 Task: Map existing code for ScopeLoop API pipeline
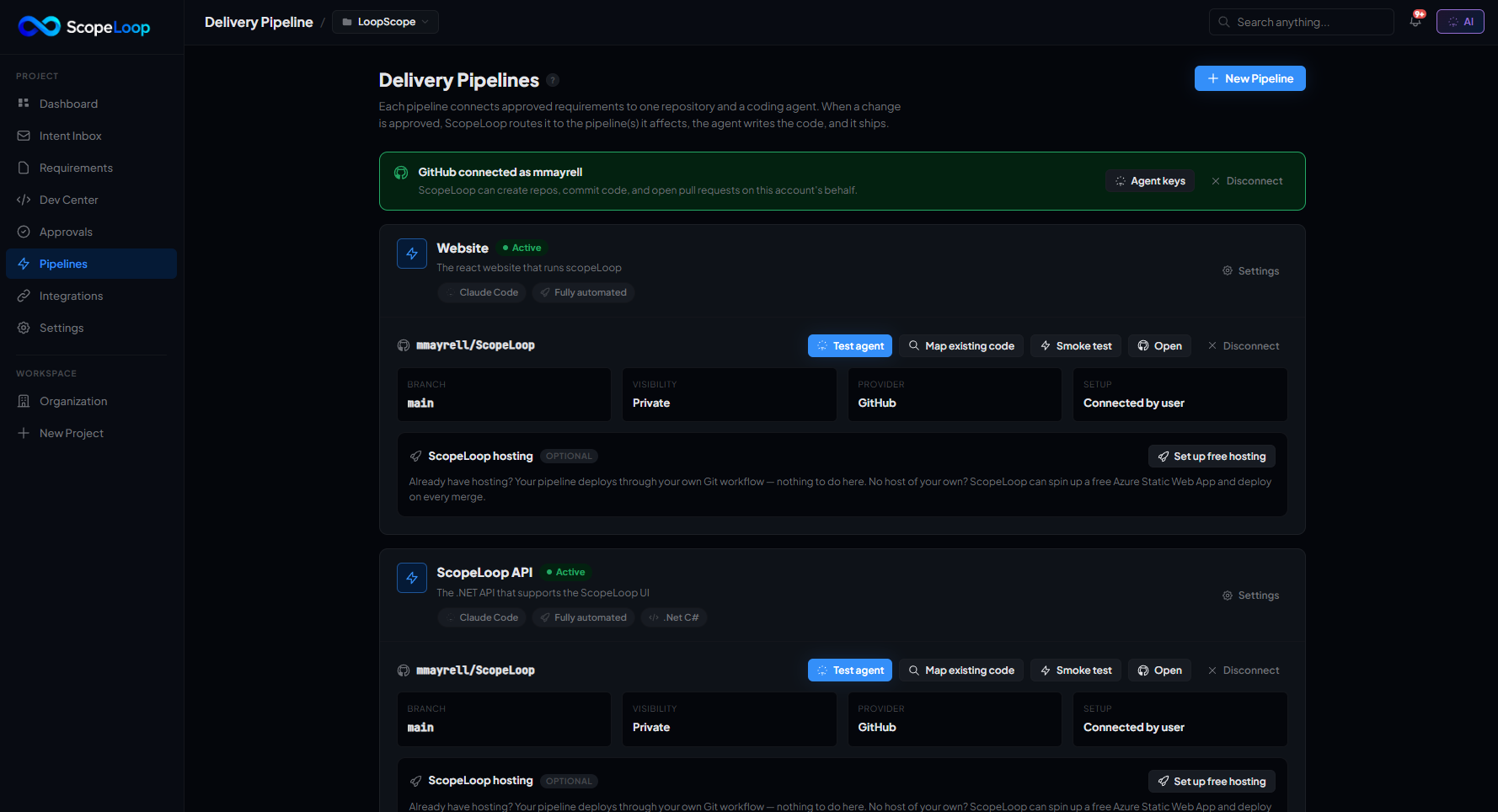click(x=961, y=670)
